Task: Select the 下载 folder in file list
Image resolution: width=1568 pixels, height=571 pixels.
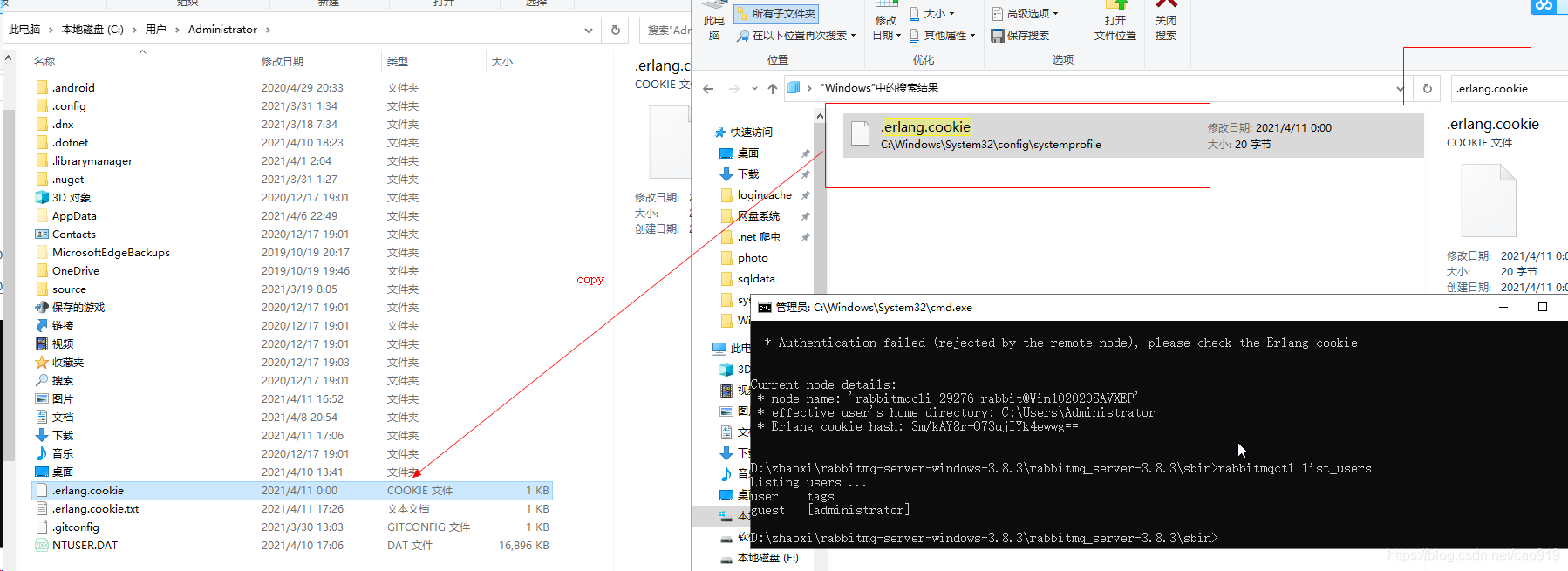Action: [63, 435]
